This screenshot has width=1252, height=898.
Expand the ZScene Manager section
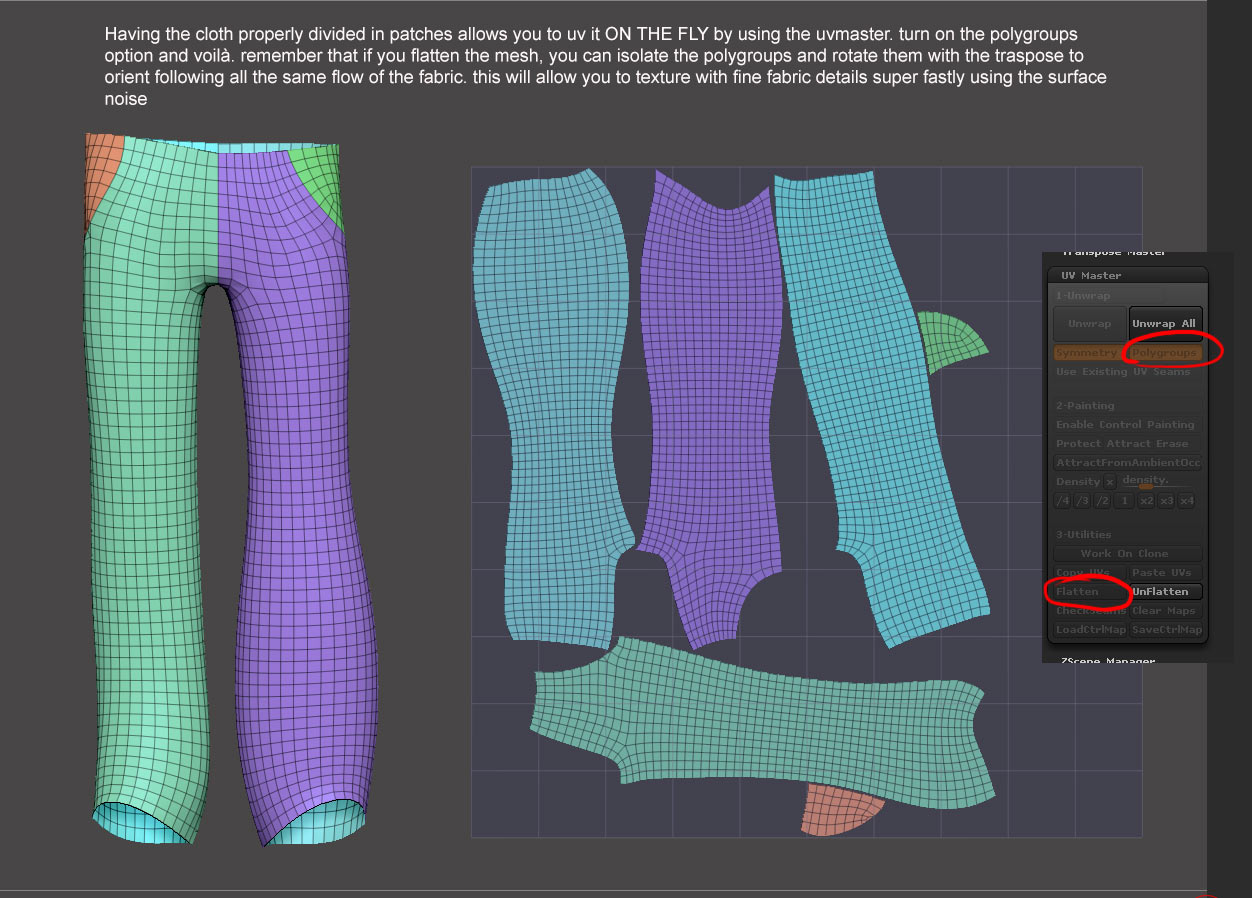coord(1107,661)
